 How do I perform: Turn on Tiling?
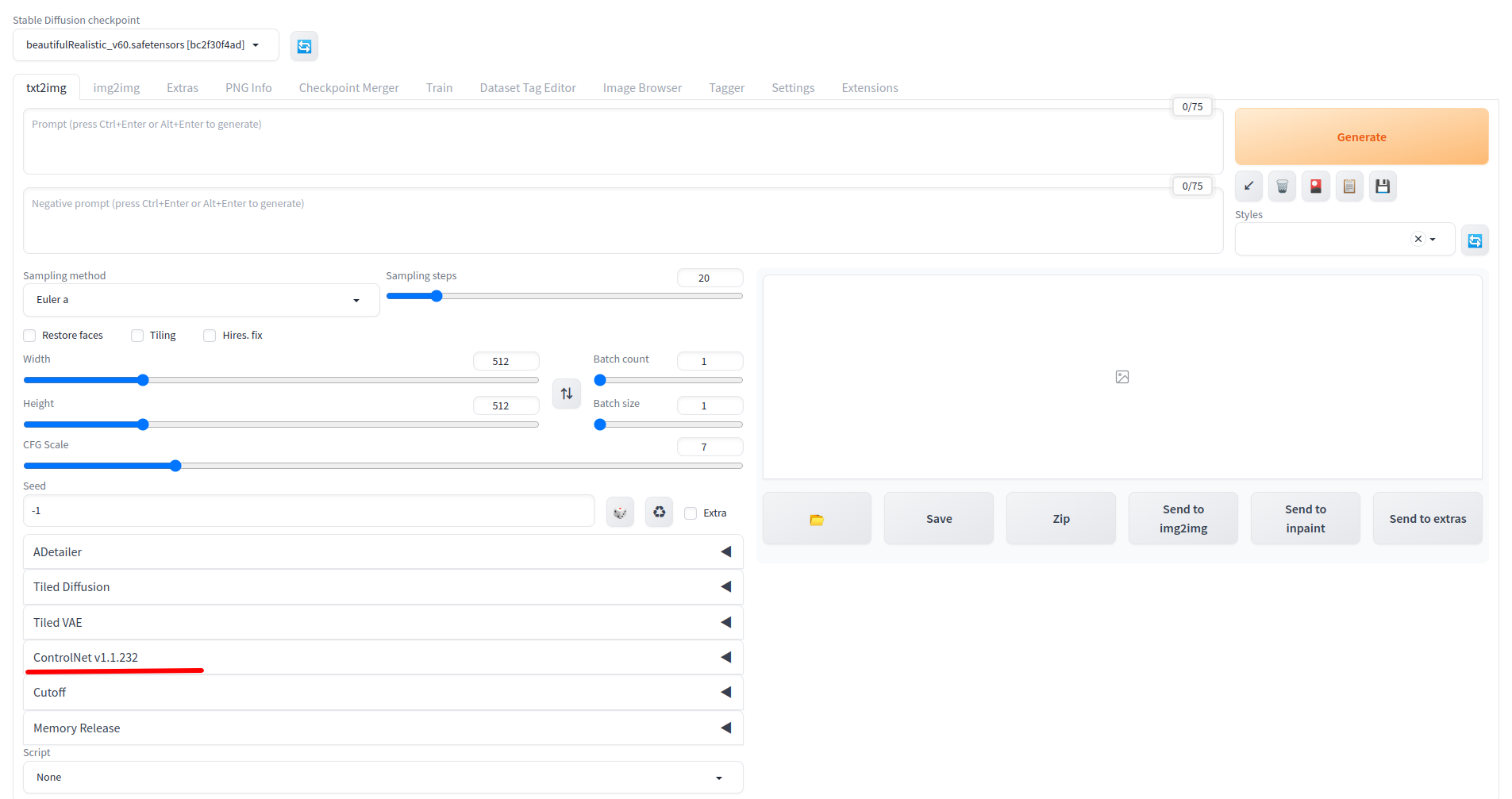pyautogui.click(x=137, y=335)
